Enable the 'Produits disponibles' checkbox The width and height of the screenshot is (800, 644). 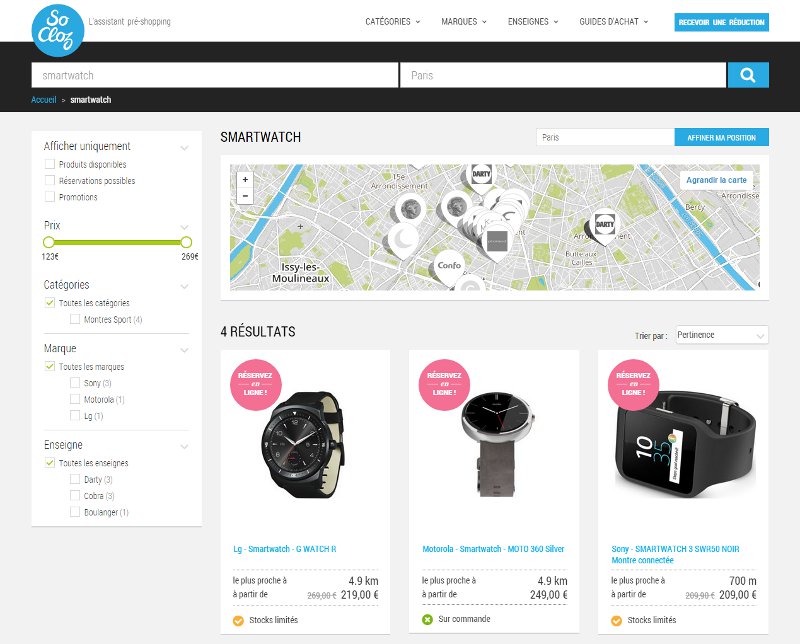coord(50,164)
